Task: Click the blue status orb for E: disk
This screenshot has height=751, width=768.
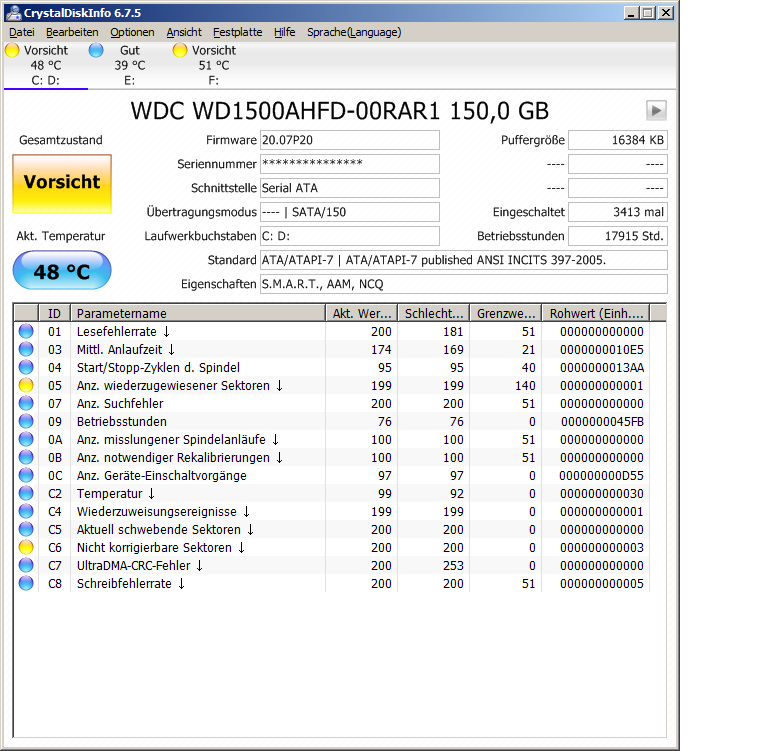Action: click(96, 50)
